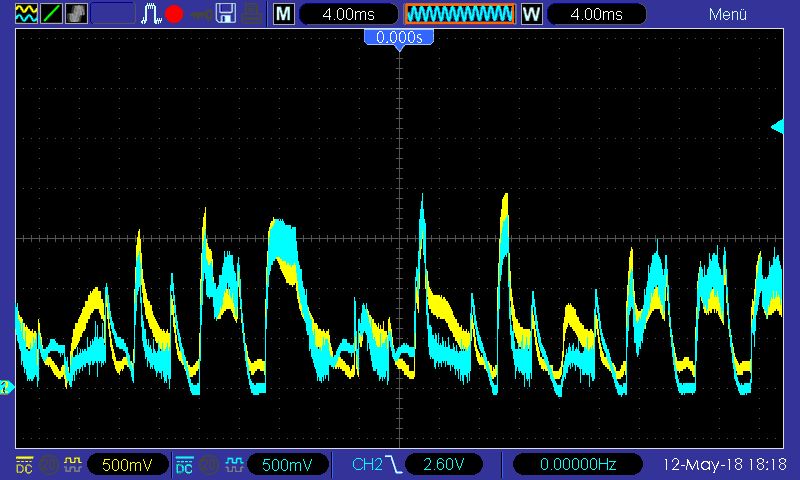
Task: Click the 0.000s trigger position marker
Action: [399, 37]
